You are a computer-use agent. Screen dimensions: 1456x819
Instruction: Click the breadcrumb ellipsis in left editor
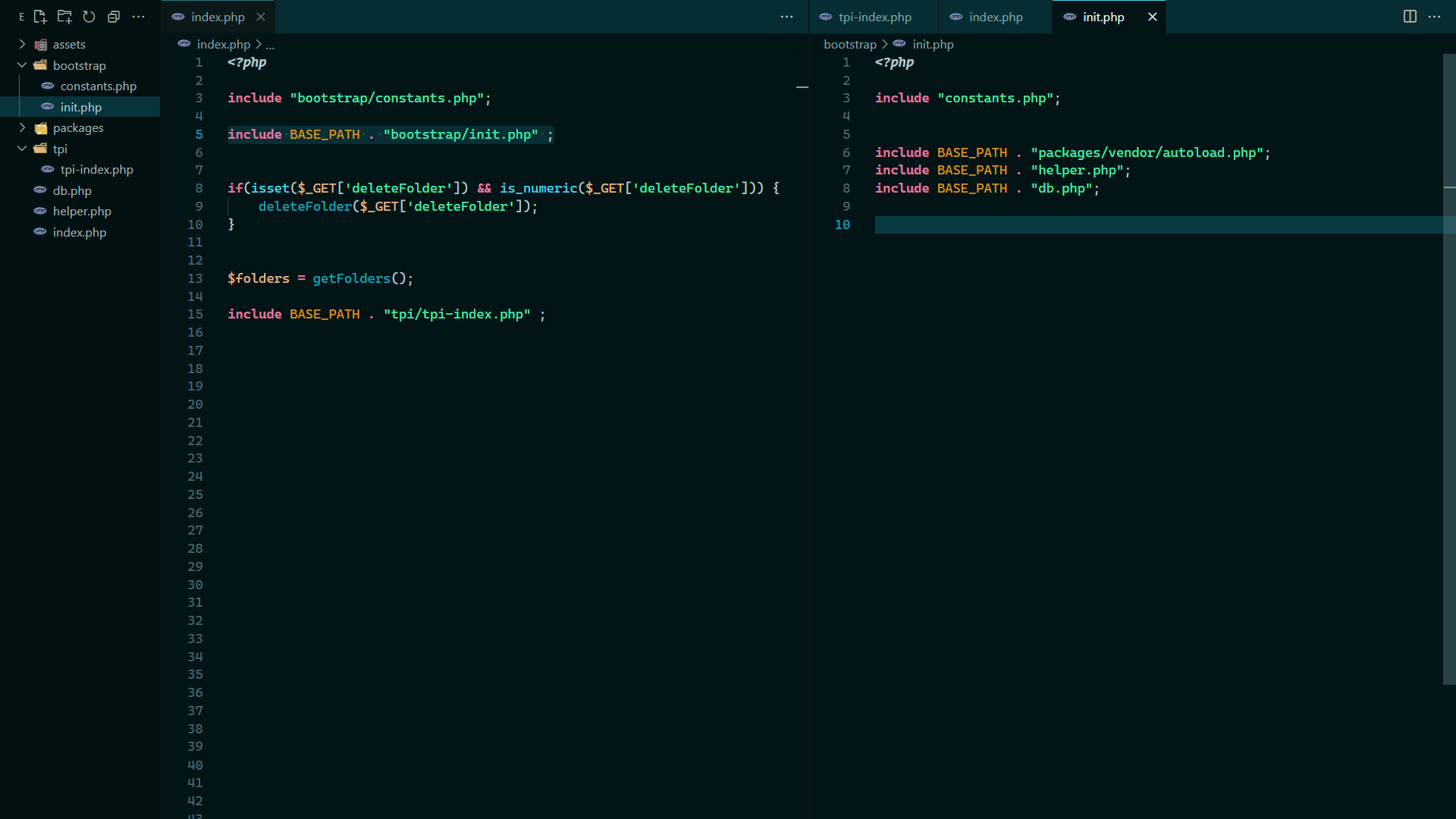point(270,45)
